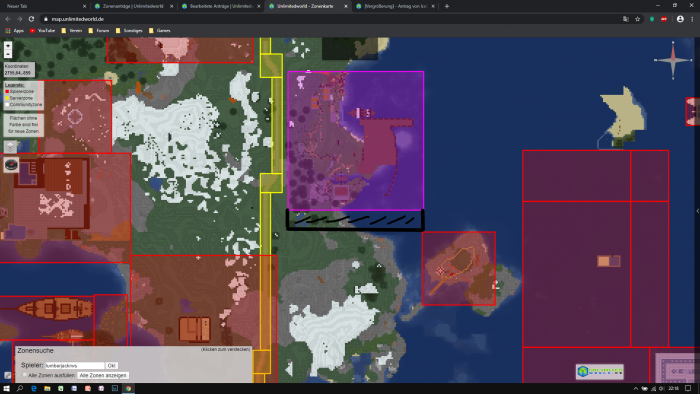Switch to the Bearbeitete Anträge tab

tap(220, 6)
